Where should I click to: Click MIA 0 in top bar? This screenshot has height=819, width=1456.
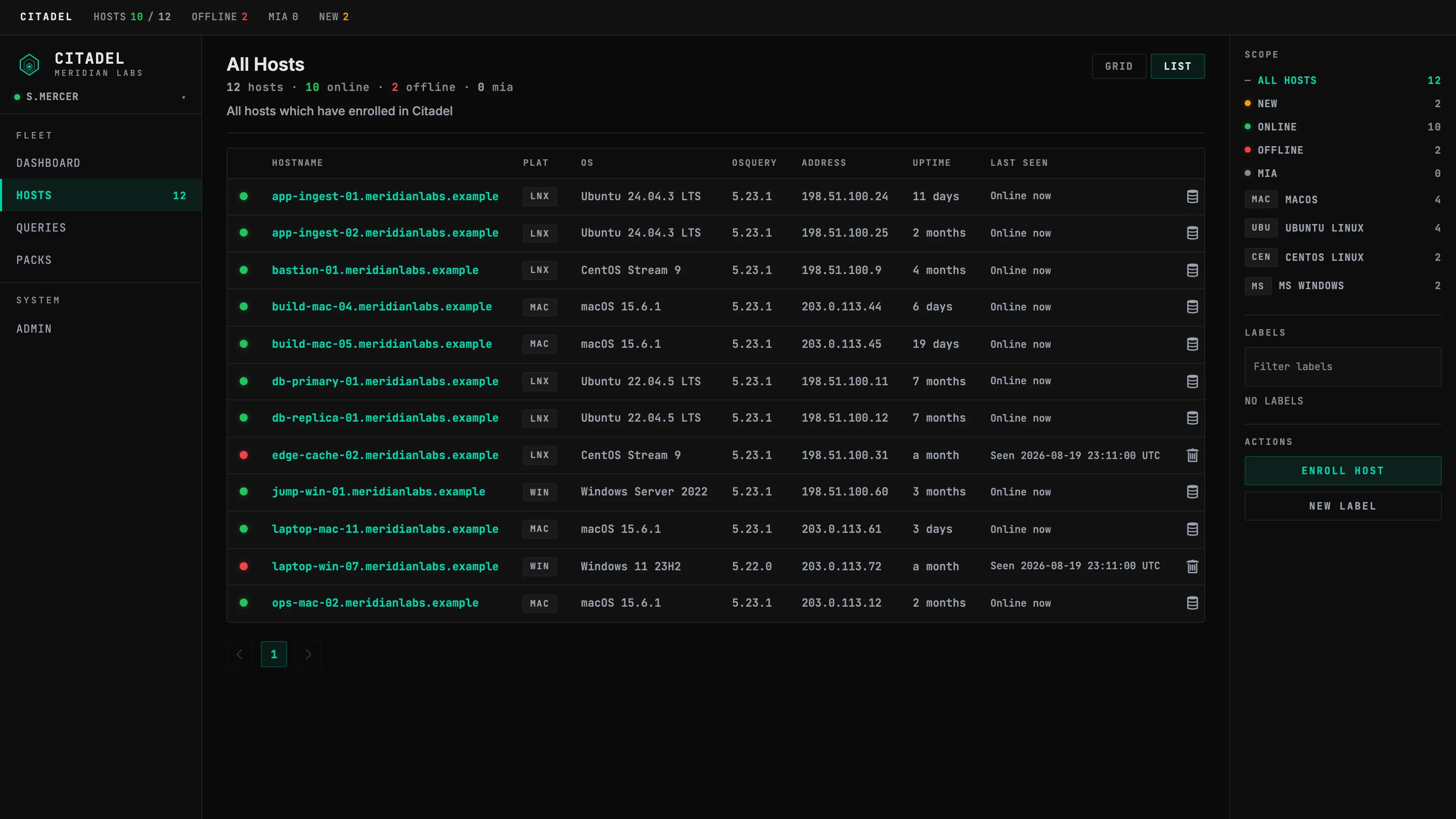point(283,17)
